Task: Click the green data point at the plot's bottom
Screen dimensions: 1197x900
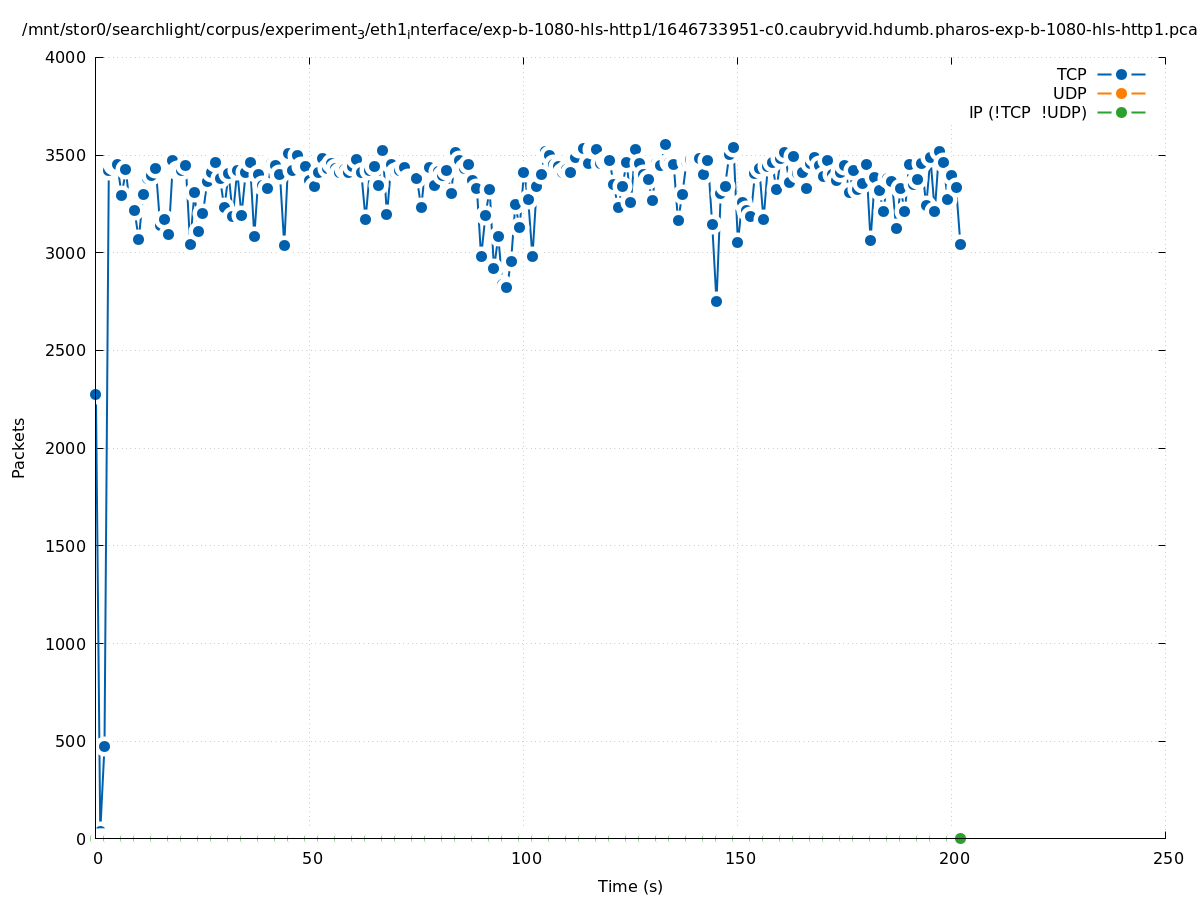Action: 960,838
